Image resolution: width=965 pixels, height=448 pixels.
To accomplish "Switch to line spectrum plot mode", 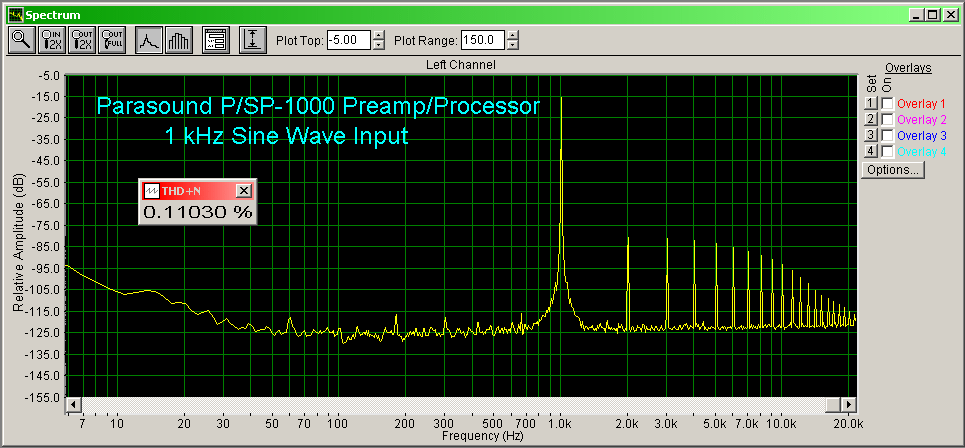I will [x=149, y=40].
